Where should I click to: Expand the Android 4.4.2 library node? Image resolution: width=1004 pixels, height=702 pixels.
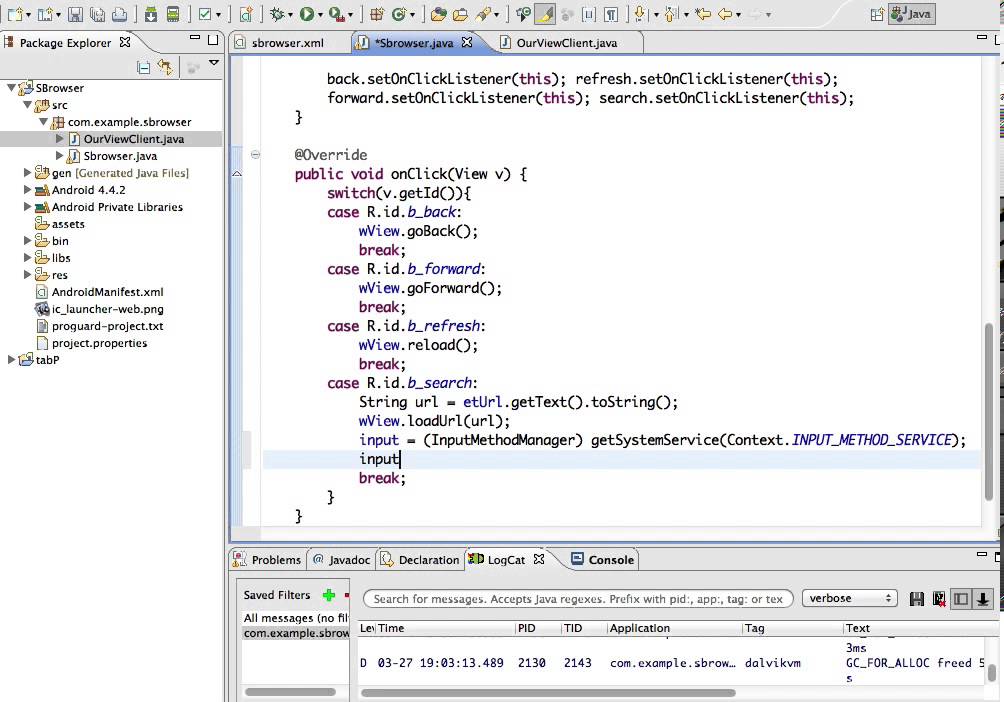pyautogui.click(x=27, y=190)
